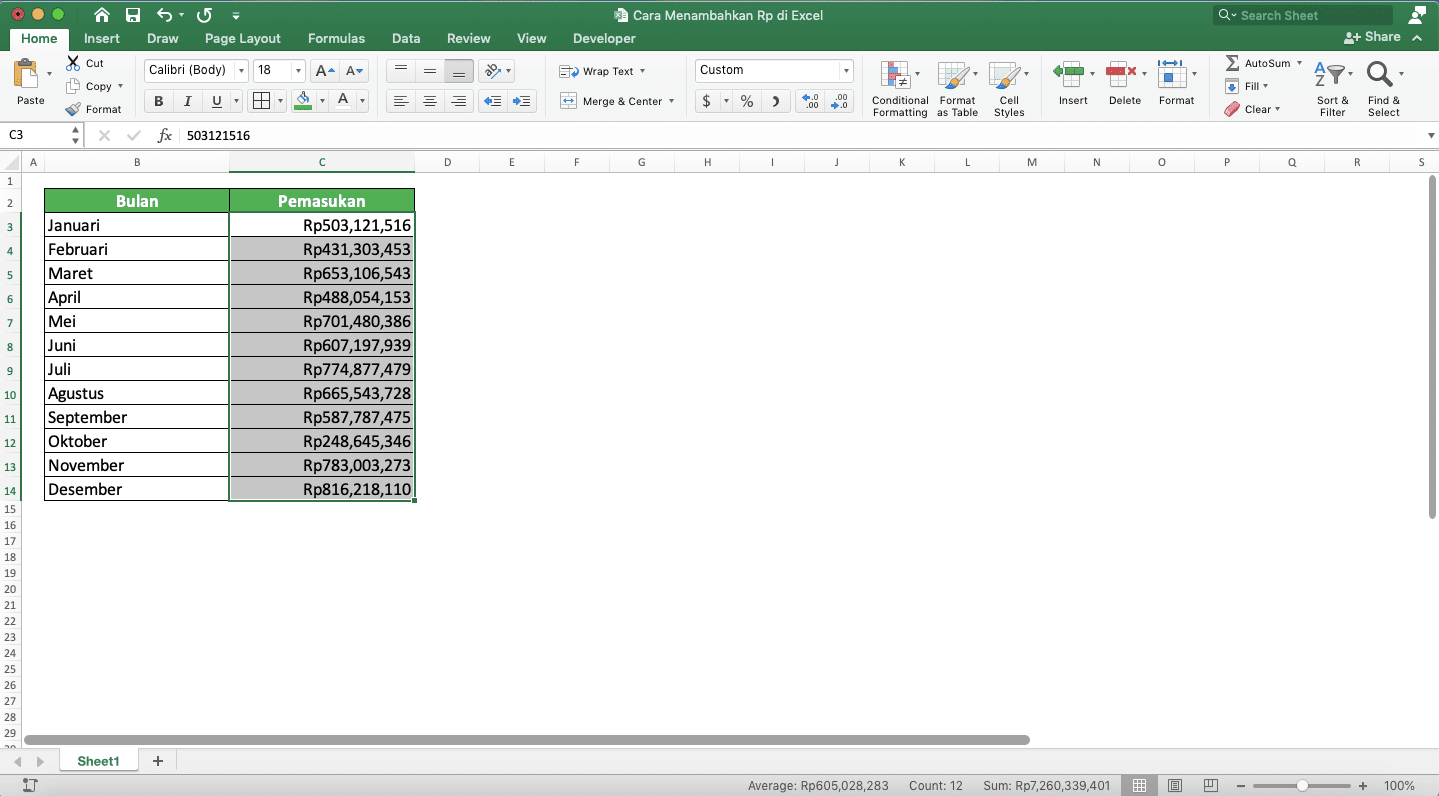
Task: Apply fill color to cells
Action: [x=304, y=101]
